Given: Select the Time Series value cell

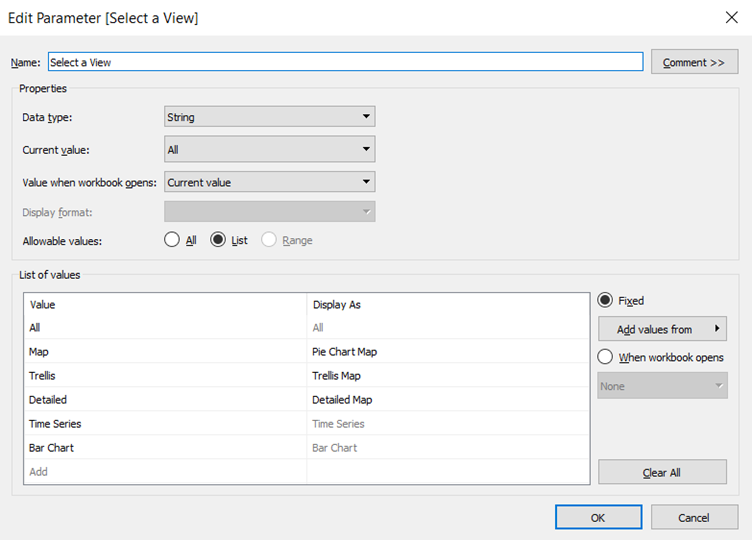Looking at the screenshot, I should [165, 424].
